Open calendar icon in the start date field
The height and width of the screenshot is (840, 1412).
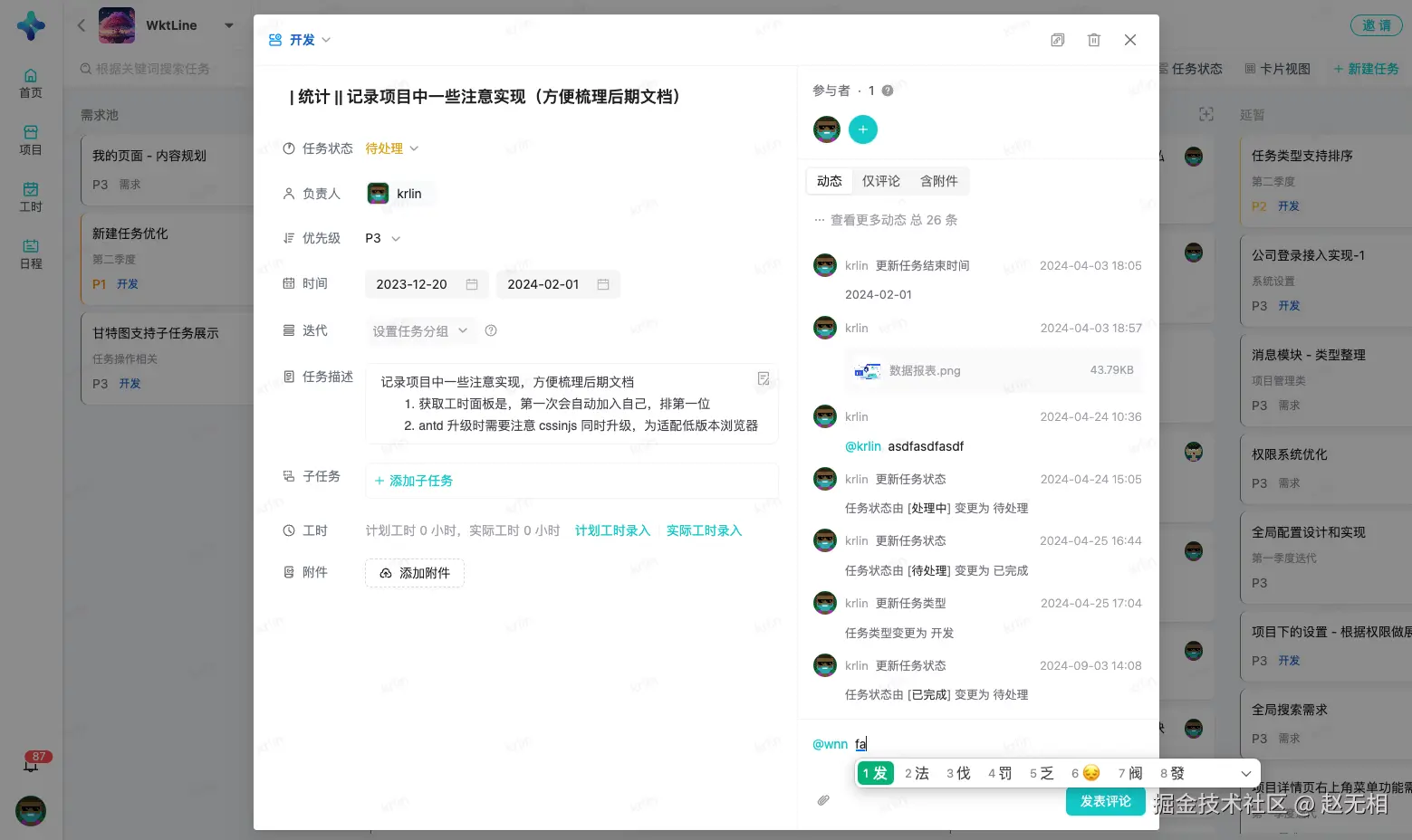(x=472, y=284)
